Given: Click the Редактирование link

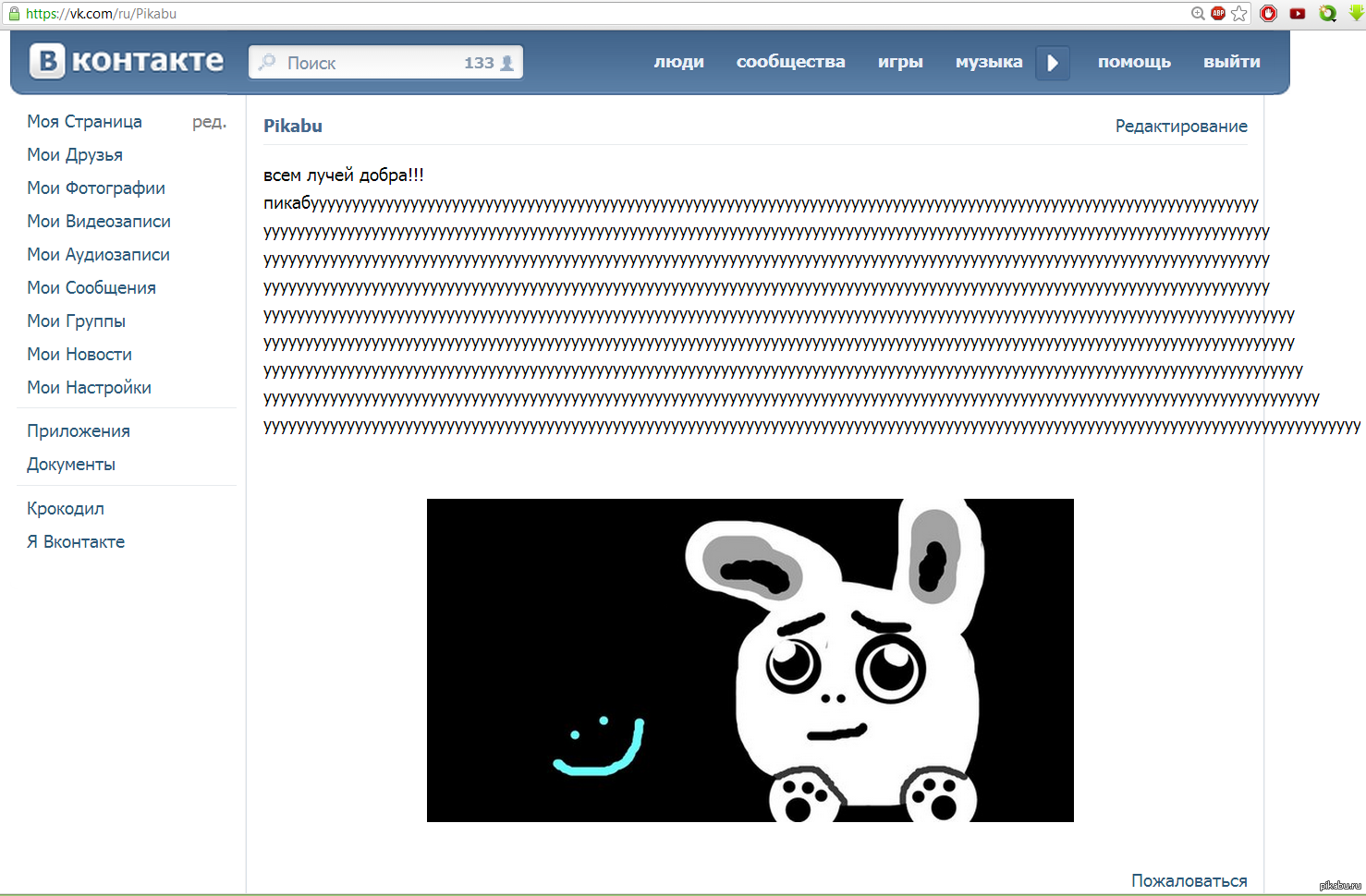Looking at the screenshot, I should point(1181,127).
